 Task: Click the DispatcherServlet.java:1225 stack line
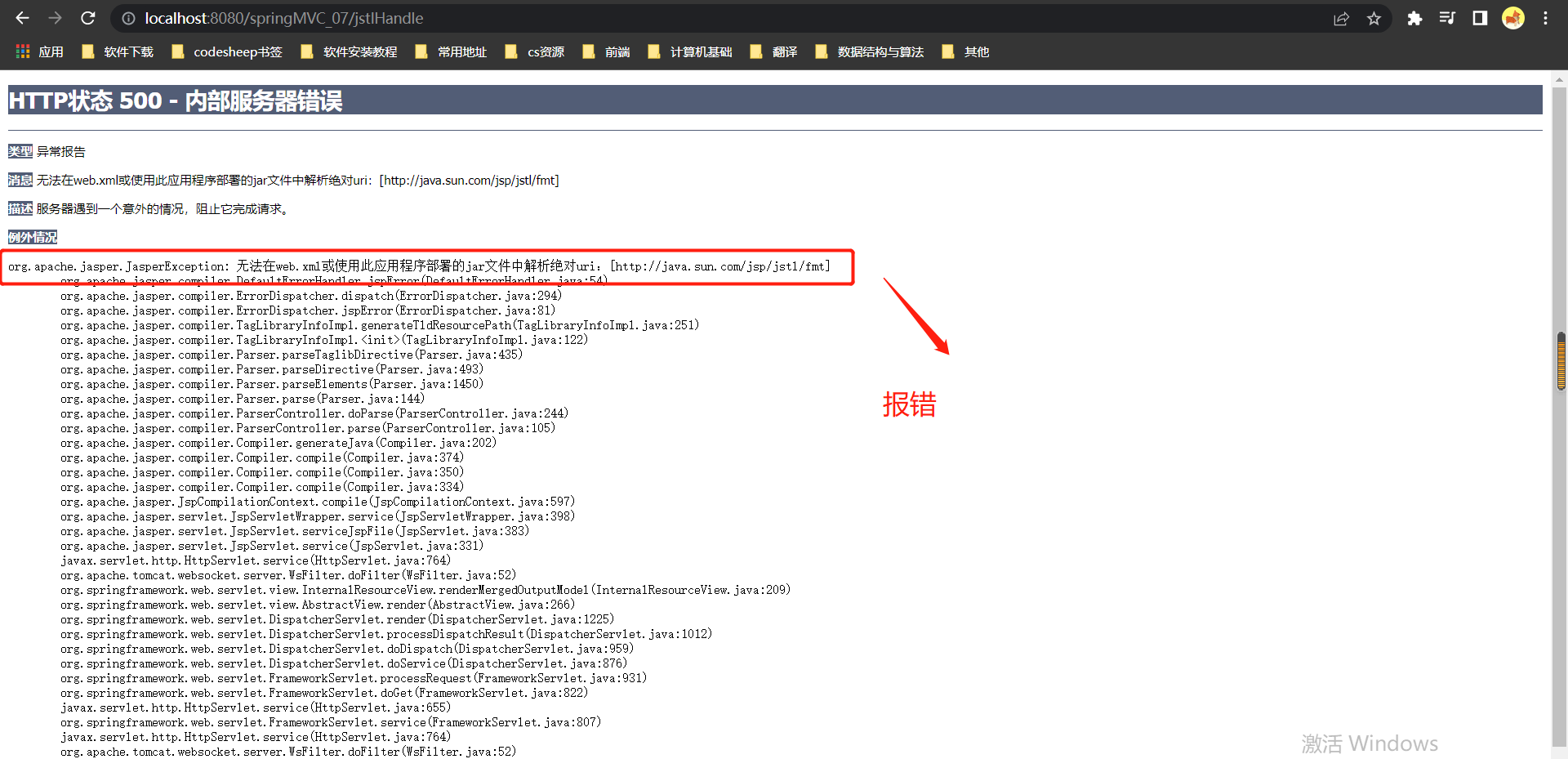pyautogui.click(x=337, y=619)
